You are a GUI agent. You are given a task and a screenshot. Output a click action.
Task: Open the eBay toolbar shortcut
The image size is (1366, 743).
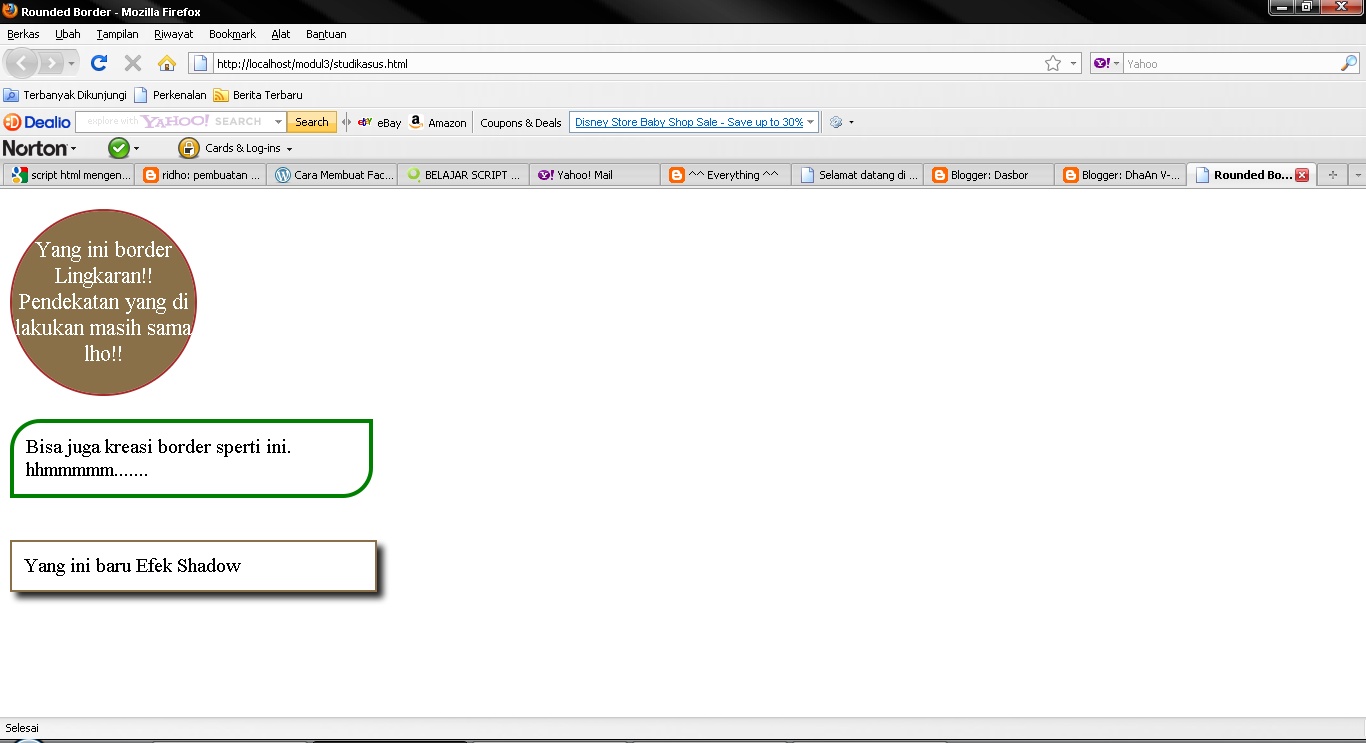coord(380,123)
